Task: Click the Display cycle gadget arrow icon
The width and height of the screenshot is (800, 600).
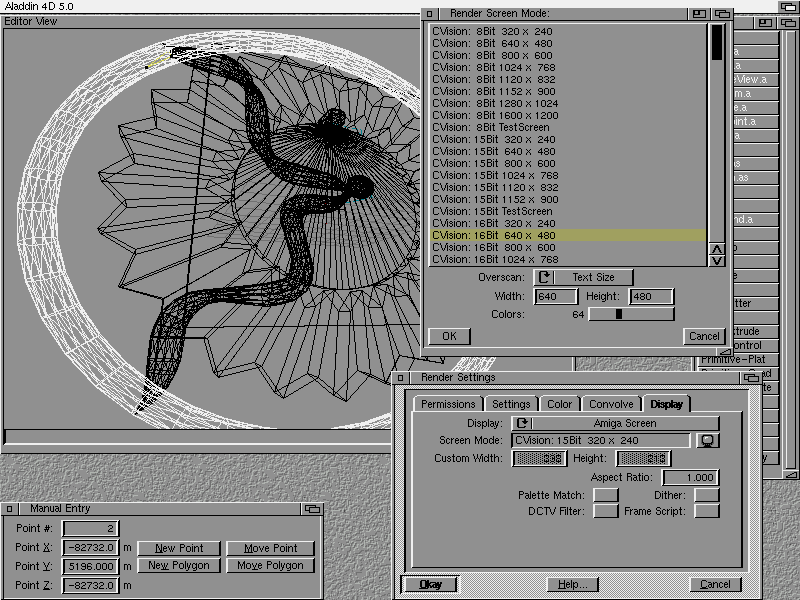Action: 521,424
